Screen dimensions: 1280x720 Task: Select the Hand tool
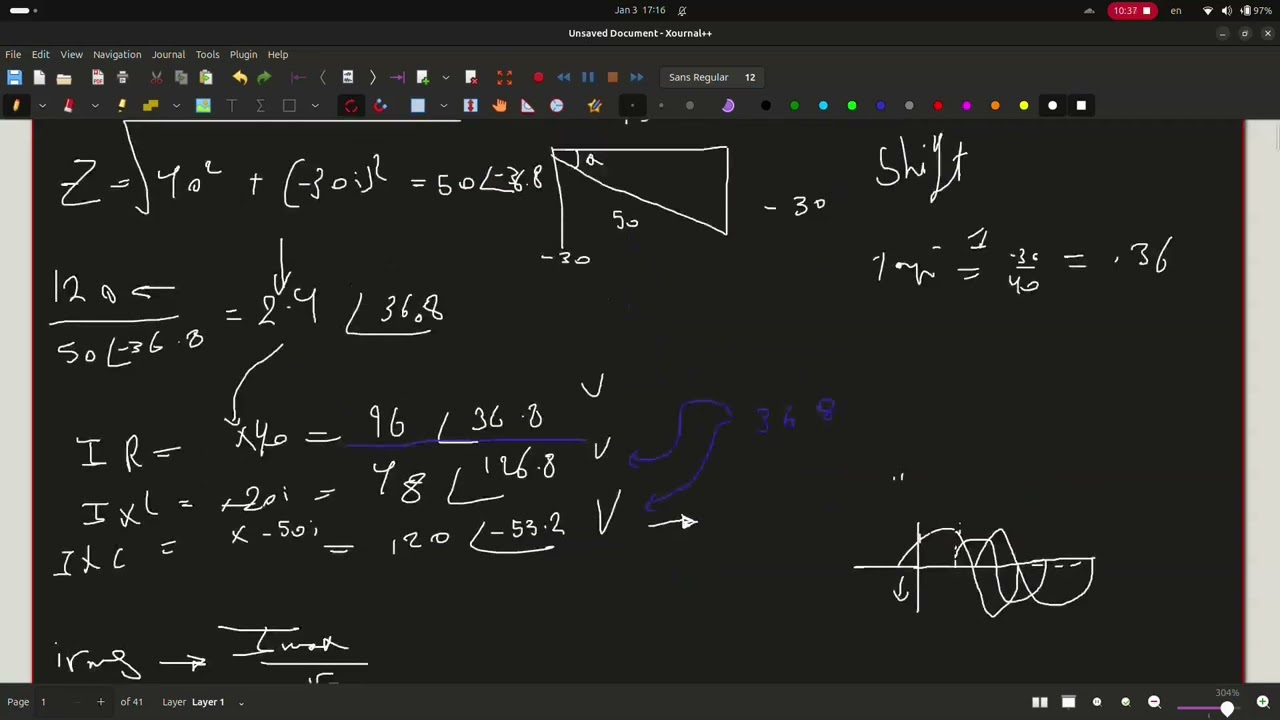[x=499, y=105]
